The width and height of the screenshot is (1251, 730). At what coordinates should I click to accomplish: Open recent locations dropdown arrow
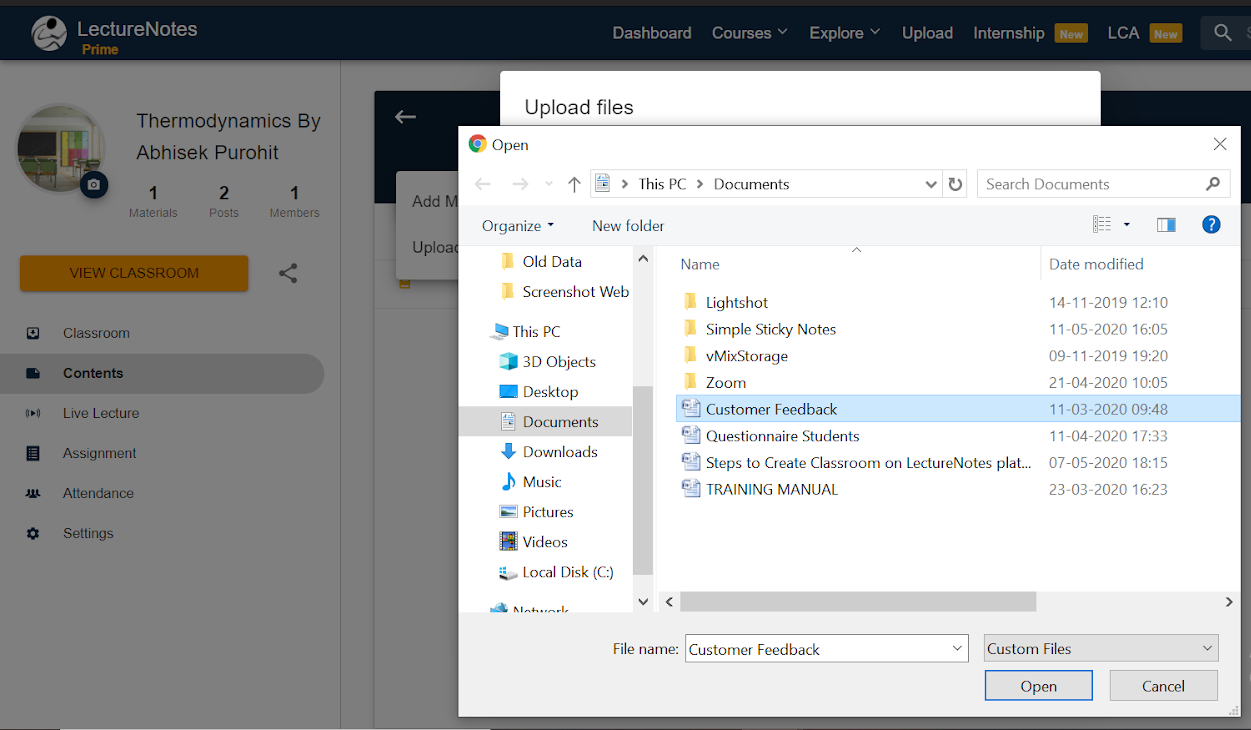coord(548,184)
